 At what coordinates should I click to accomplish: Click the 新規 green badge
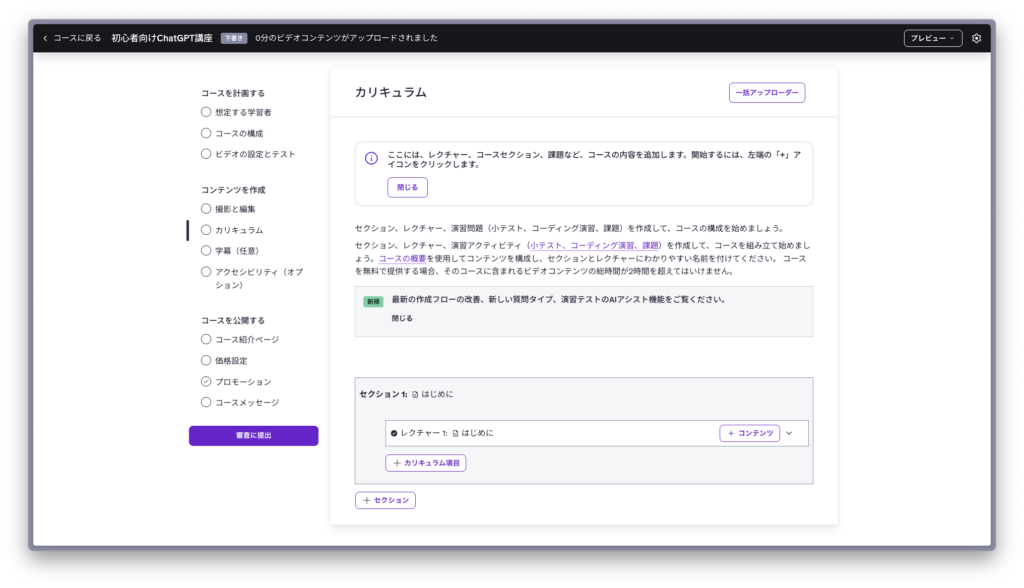pos(373,301)
